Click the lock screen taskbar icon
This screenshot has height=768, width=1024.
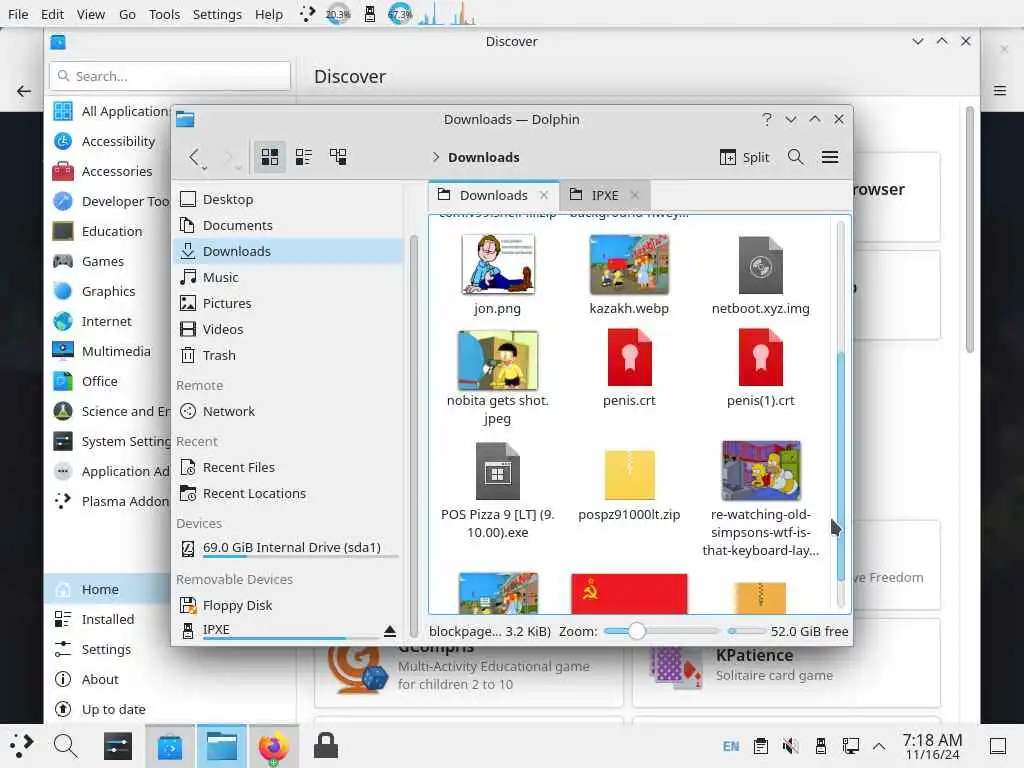click(x=326, y=746)
